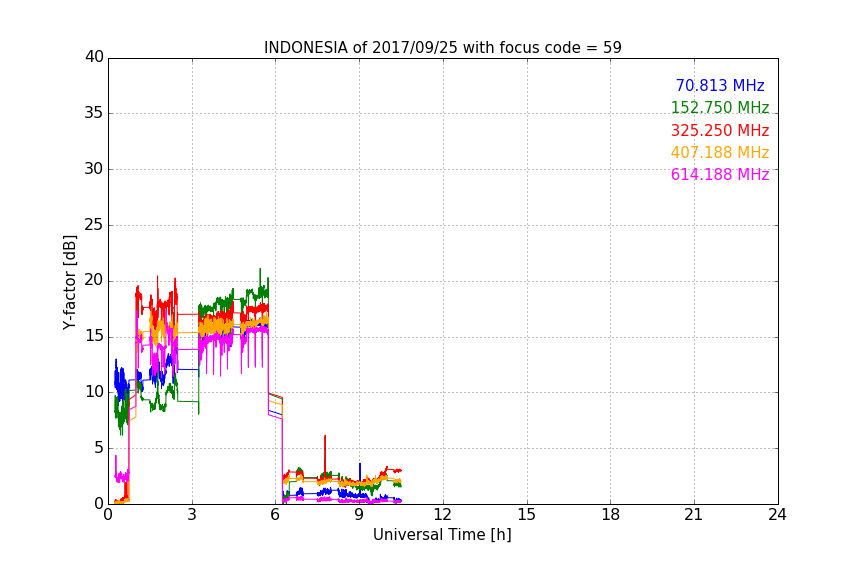Select the 152.750 MHz legend label
Screen dimensions: 864x576
pos(720,107)
